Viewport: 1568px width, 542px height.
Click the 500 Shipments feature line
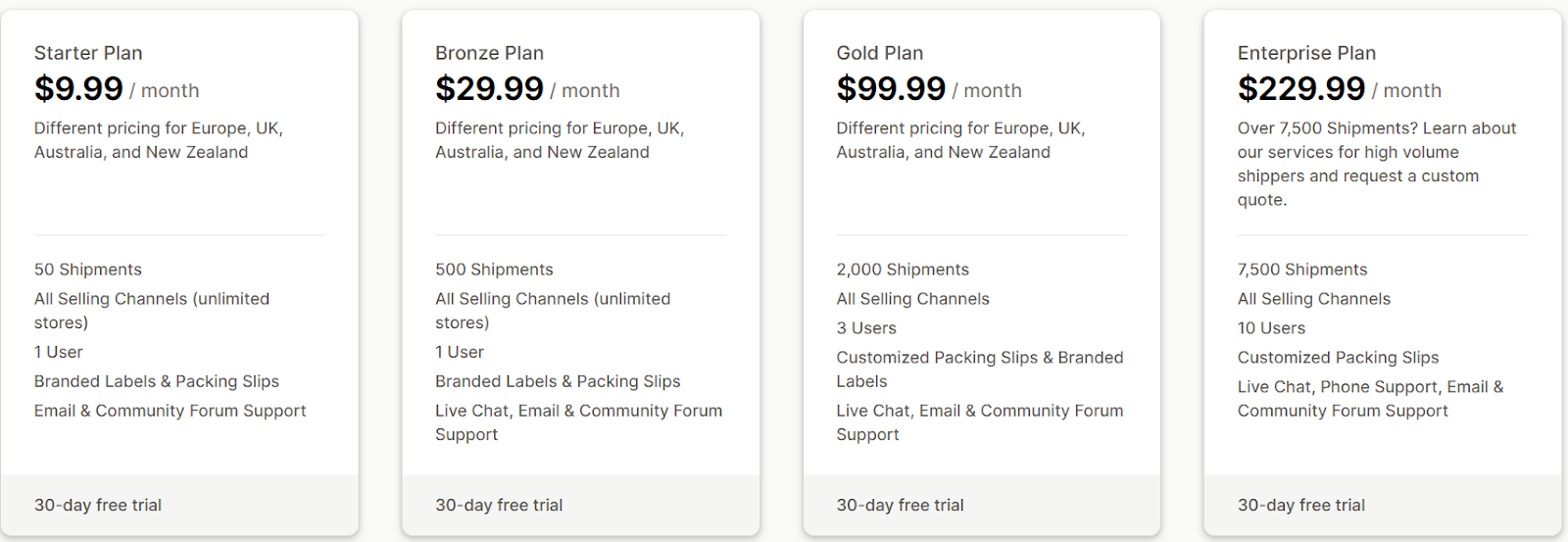pyautogui.click(x=494, y=270)
